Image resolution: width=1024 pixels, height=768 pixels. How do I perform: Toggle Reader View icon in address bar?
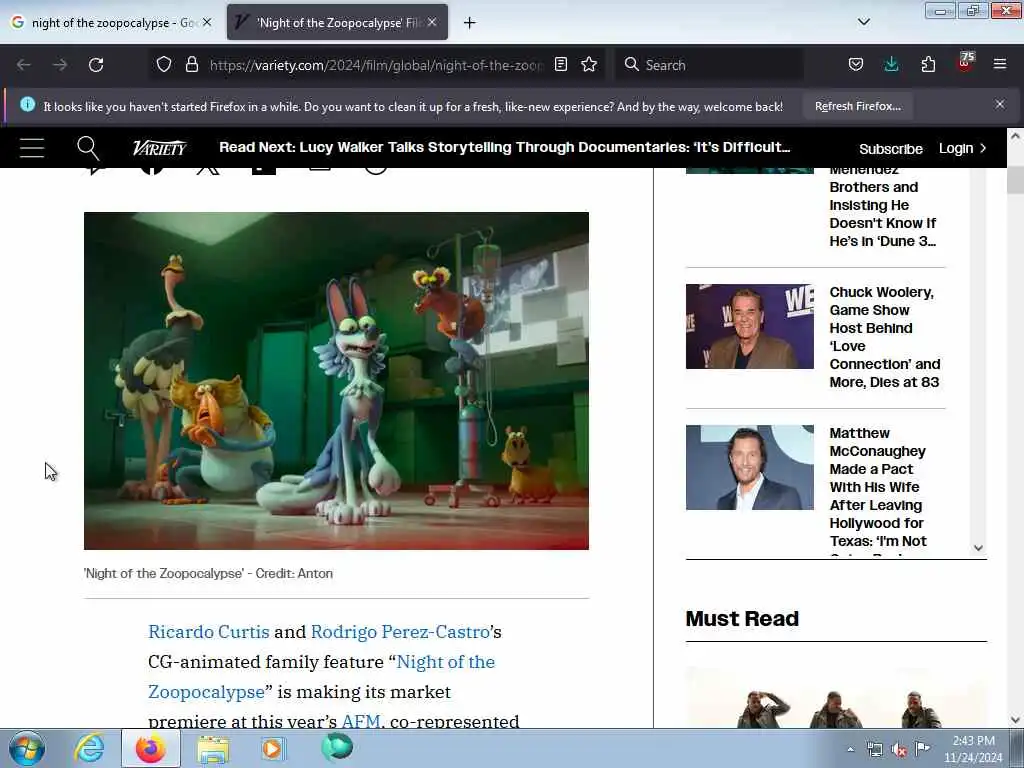click(560, 65)
